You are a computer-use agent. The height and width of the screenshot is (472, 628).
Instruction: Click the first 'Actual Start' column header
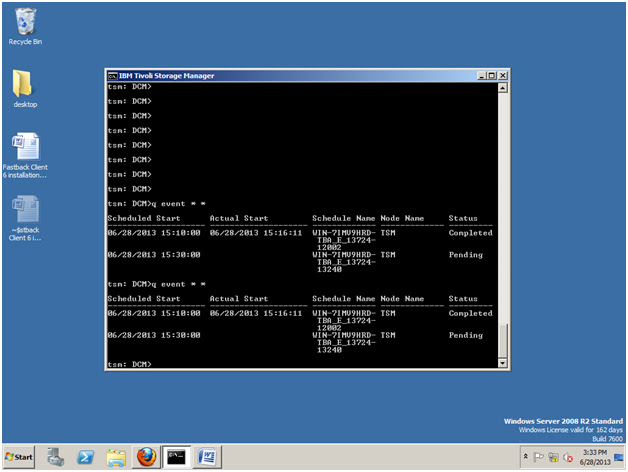(239, 218)
